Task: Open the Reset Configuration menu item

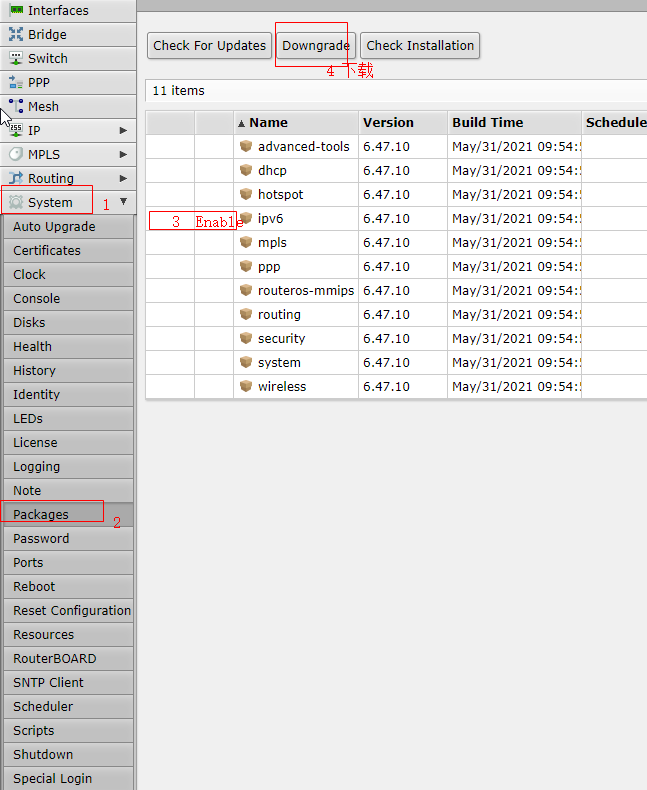Action: point(71,610)
